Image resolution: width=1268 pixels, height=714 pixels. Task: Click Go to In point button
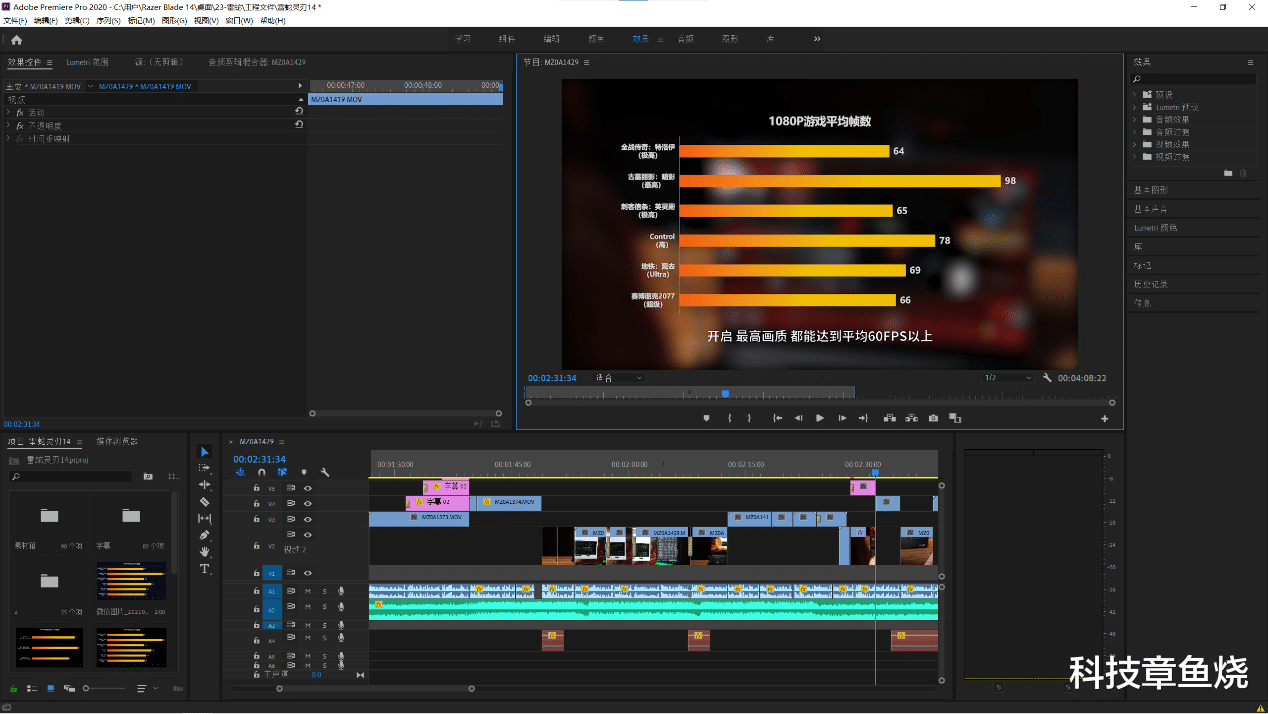(x=777, y=418)
